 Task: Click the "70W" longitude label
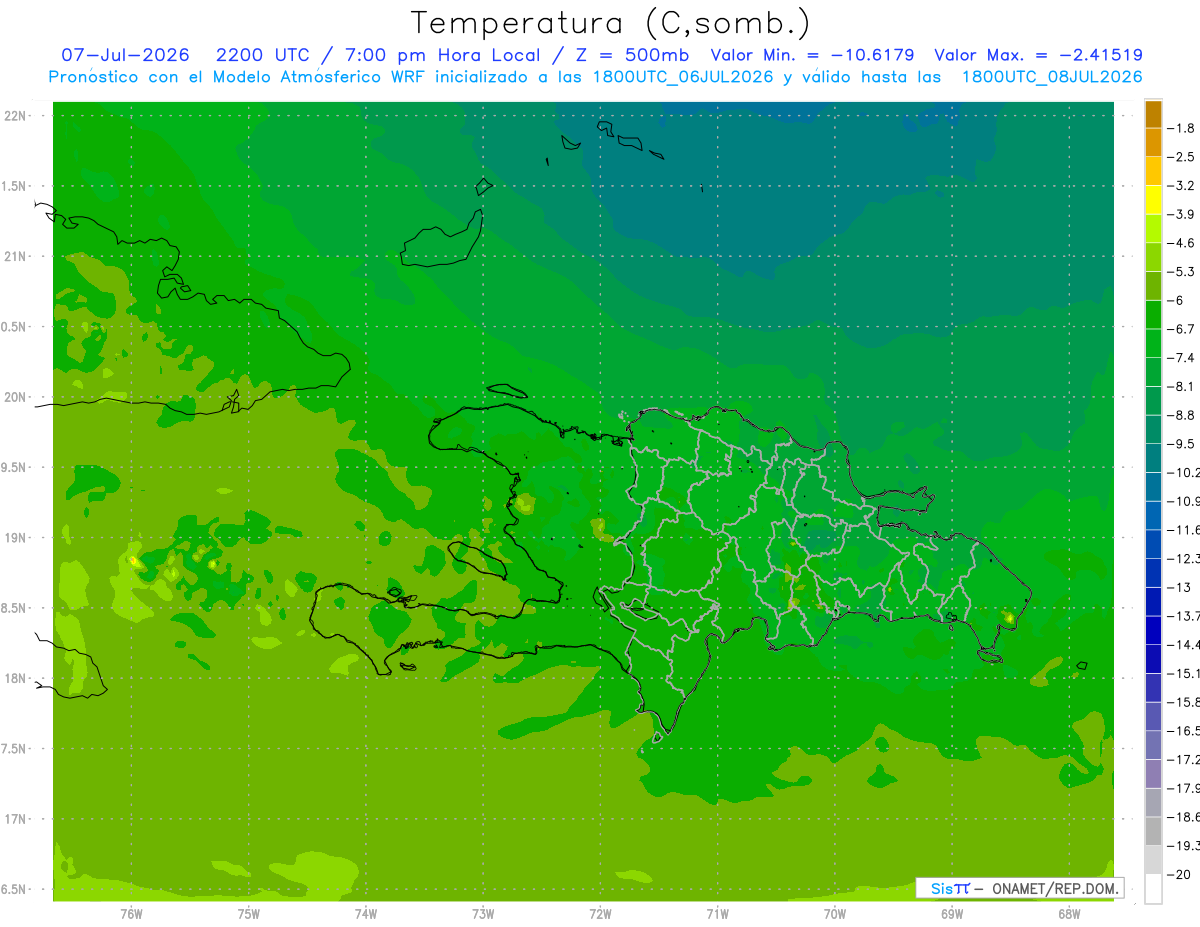[834, 914]
